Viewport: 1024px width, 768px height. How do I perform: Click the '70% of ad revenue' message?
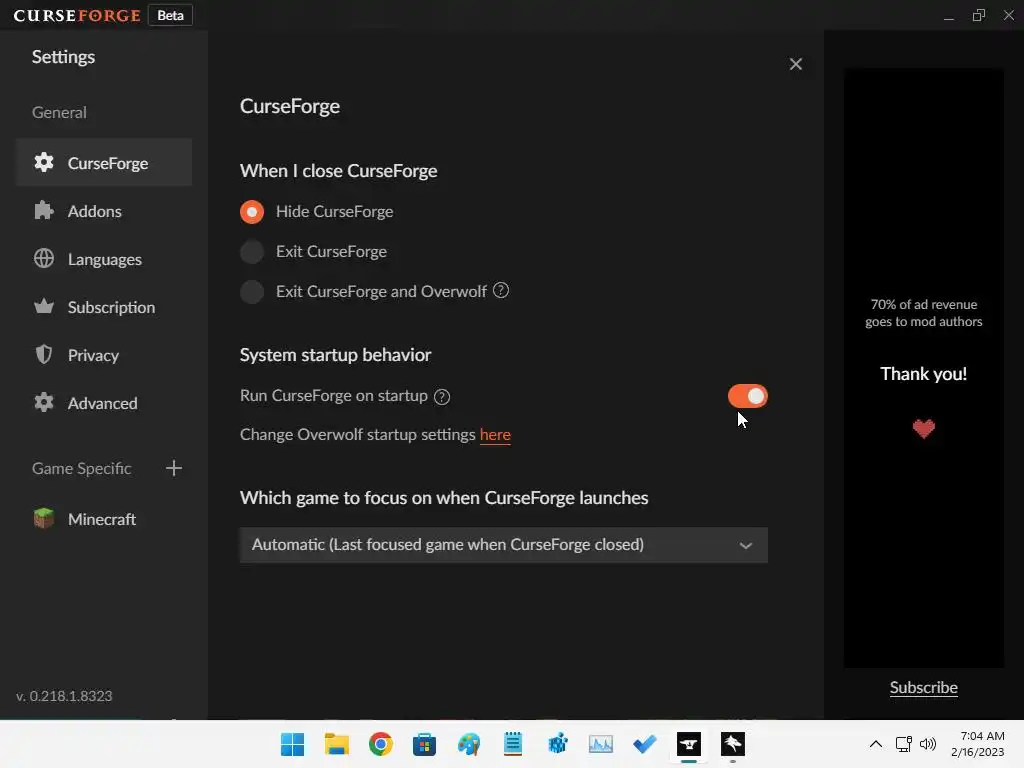[923, 313]
